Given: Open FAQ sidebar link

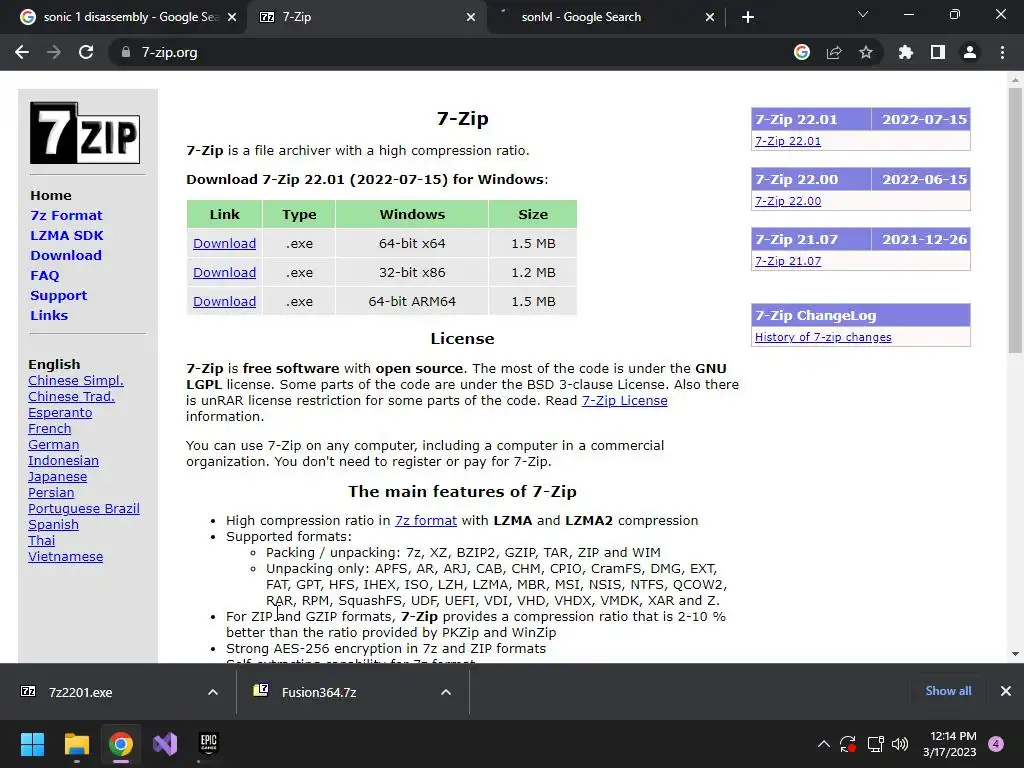Looking at the screenshot, I should coord(44,276).
